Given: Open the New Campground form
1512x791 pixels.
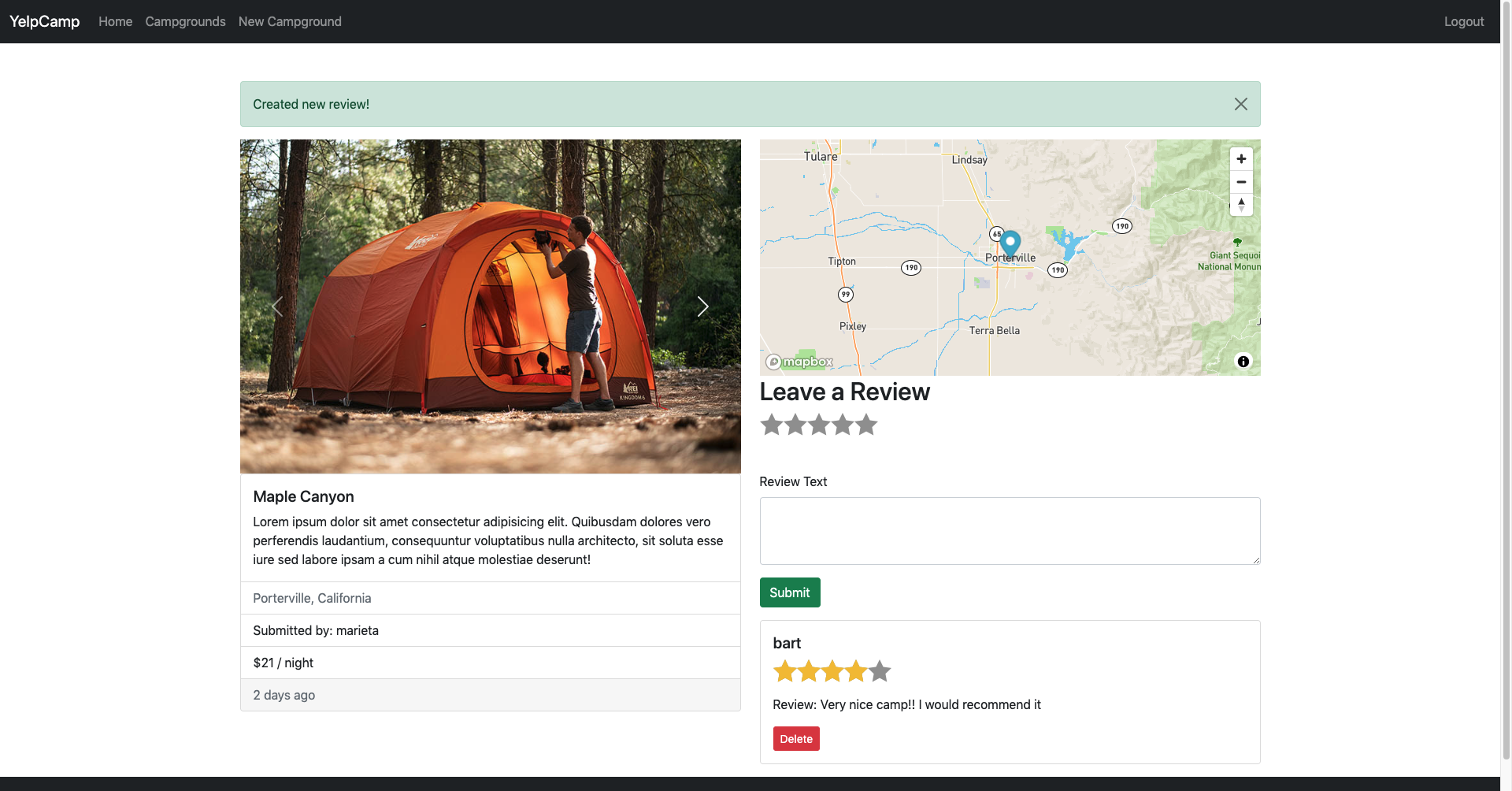Looking at the screenshot, I should tap(290, 21).
